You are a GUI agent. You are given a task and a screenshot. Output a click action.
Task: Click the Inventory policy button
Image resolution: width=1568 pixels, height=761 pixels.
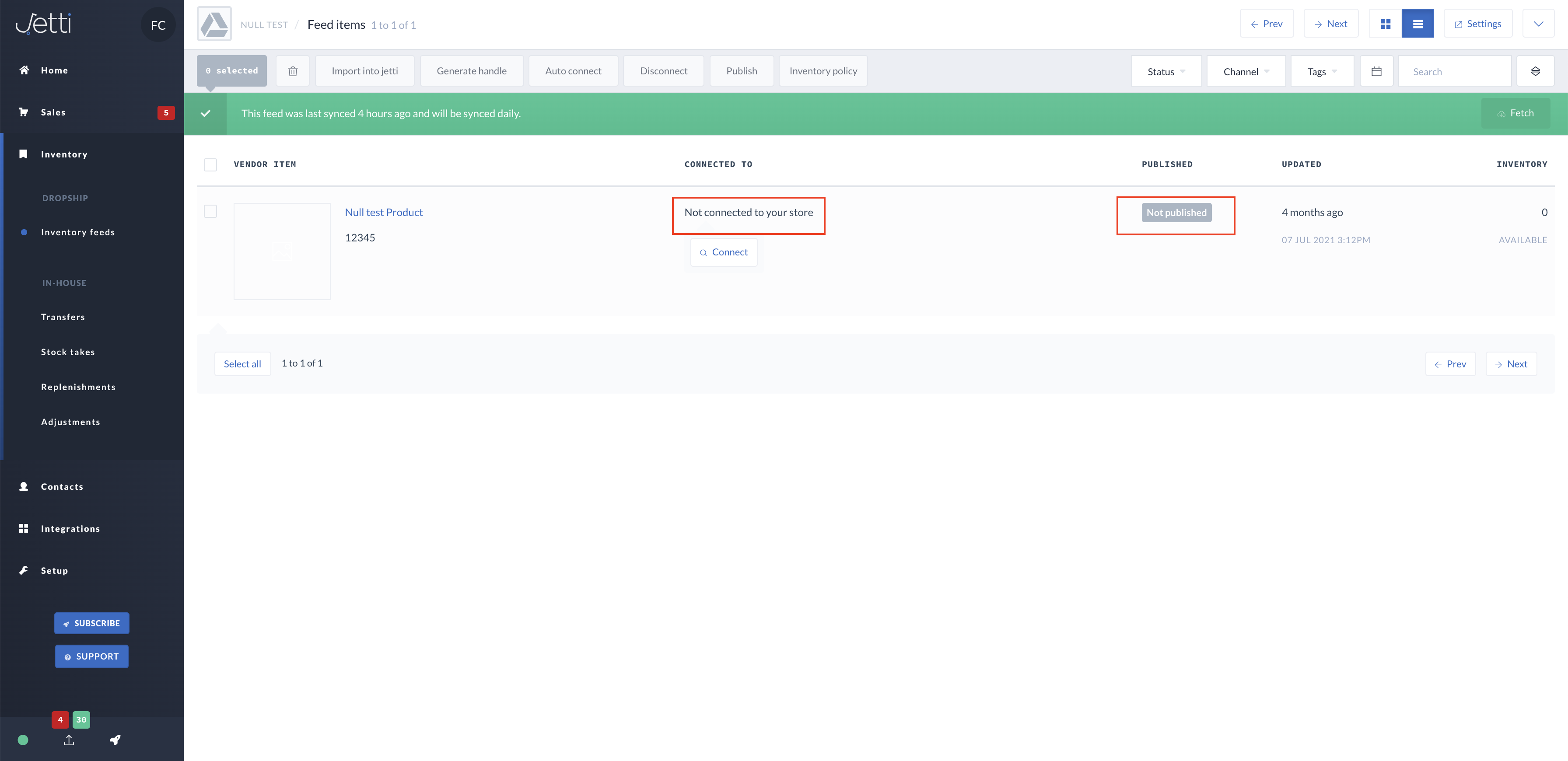[x=823, y=71]
